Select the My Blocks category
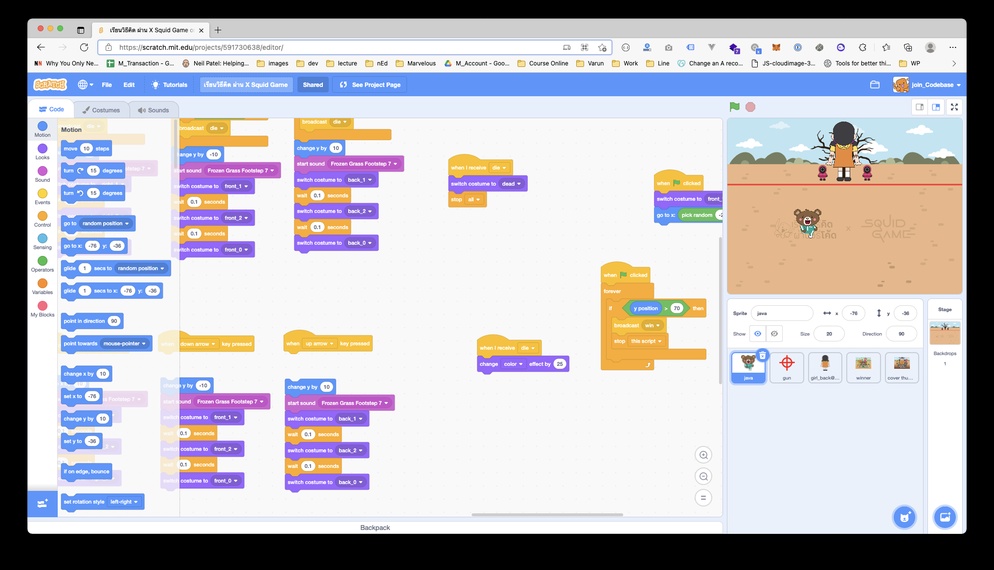The image size is (994, 570). pos(42,309)
